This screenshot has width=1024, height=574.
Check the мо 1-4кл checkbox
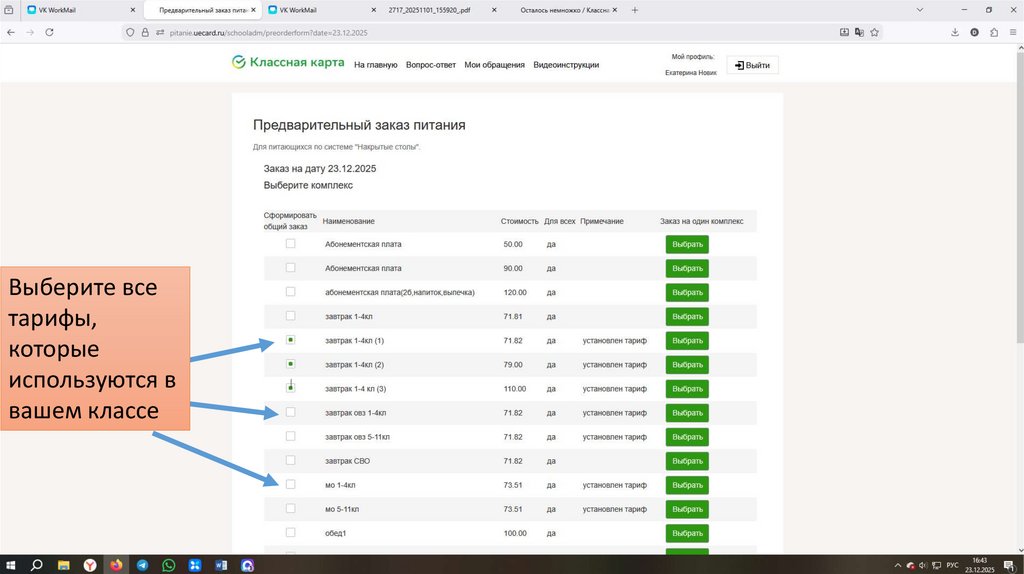pos(291,485)
